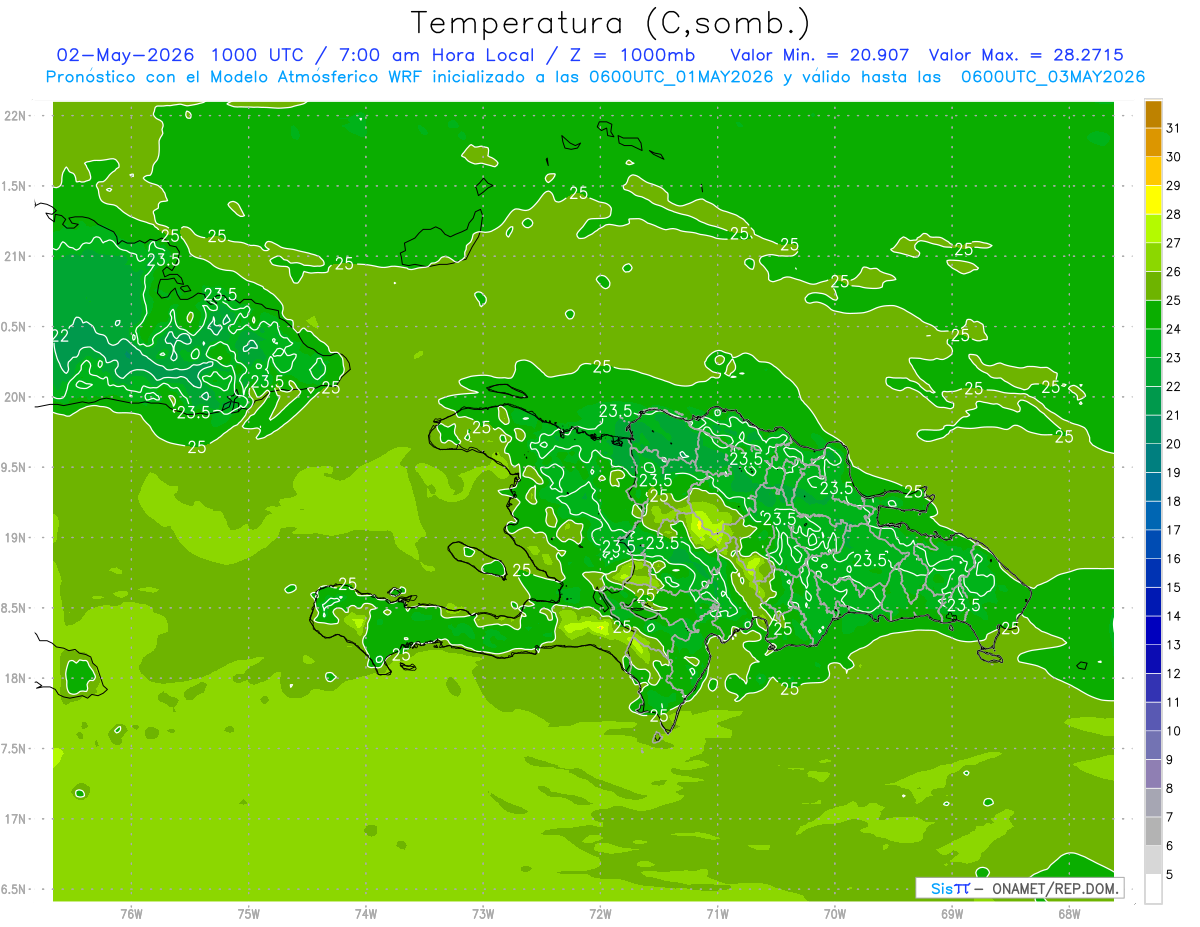Click the 28 label on the color scale
Viewport: 1200px width, 927px height.
pyautogui.click(x=1174, y=214)
